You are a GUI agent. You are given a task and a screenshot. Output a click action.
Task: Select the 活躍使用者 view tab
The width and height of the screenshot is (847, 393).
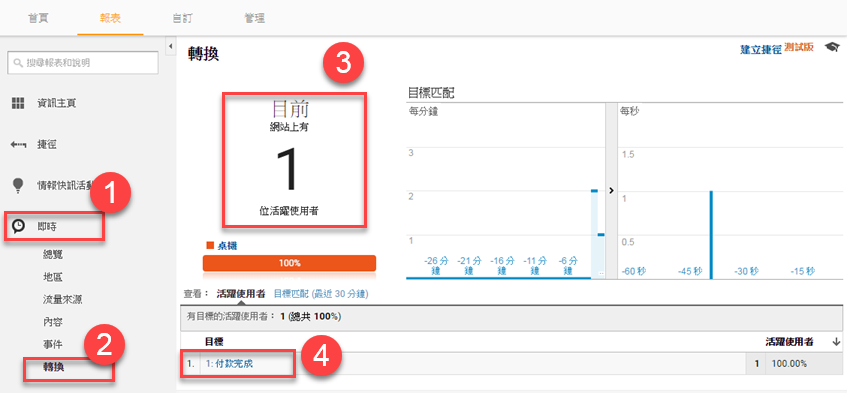(240, 294)
